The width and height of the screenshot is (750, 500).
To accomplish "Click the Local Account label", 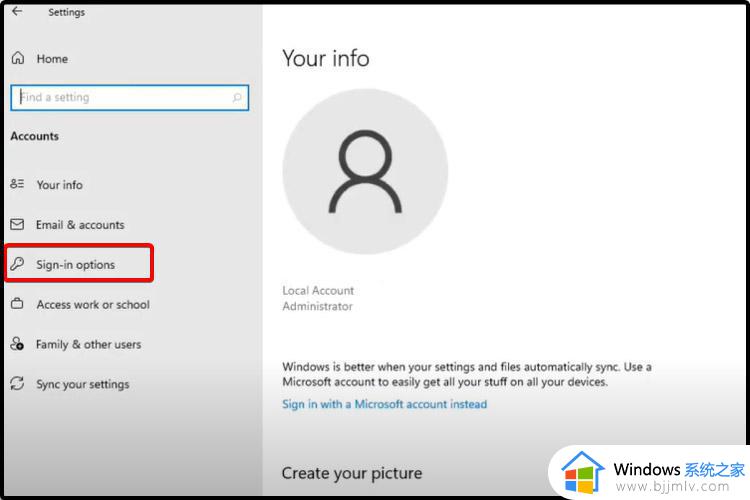I will pos(318,290).
